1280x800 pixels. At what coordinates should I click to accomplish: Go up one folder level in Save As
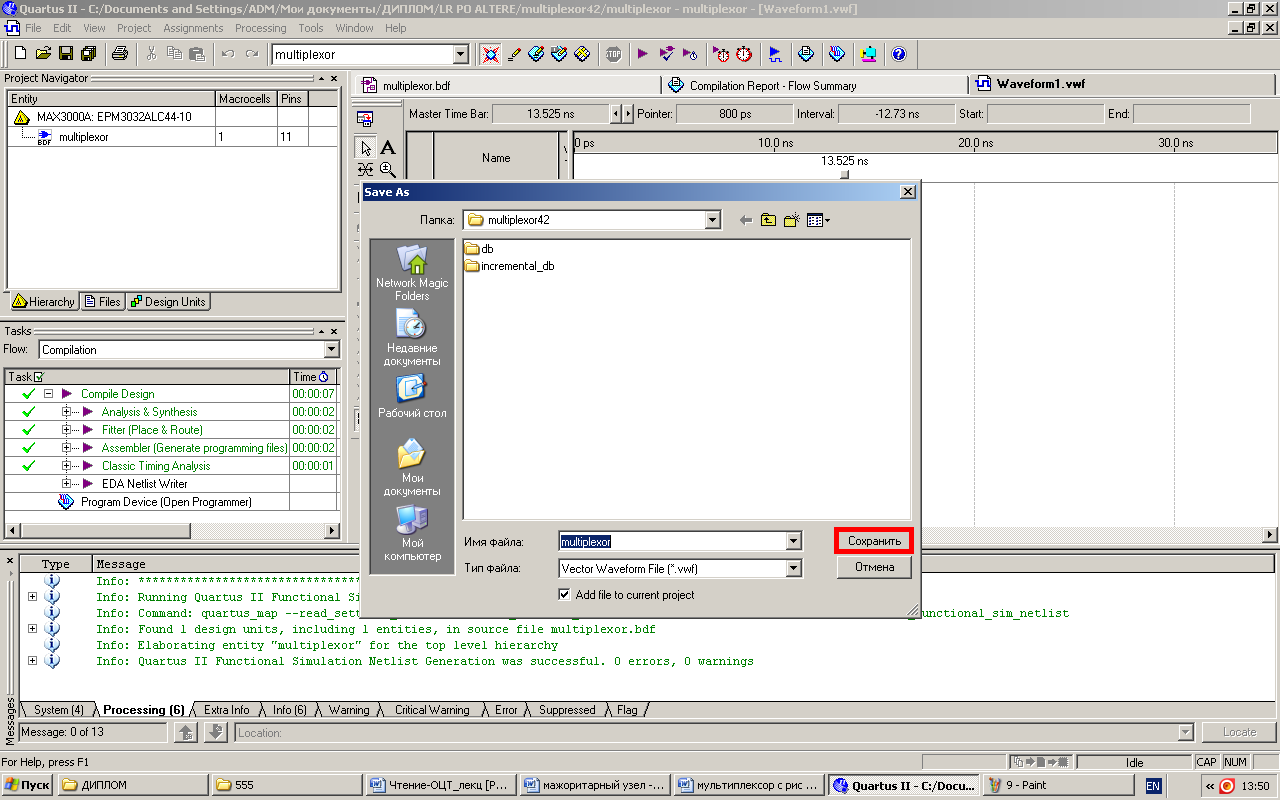click(768, 220)
